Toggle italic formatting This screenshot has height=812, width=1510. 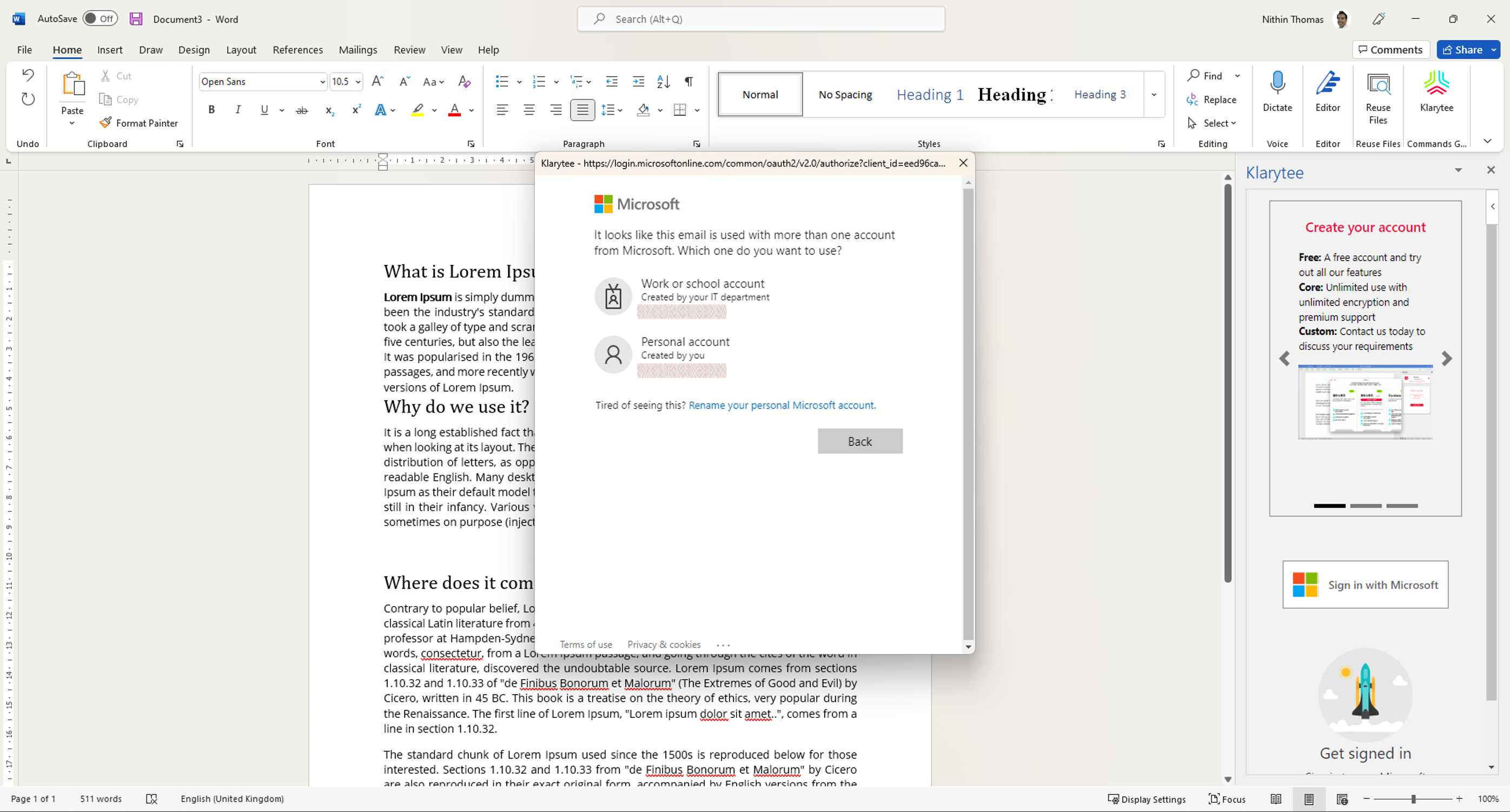tap(237, 110)
